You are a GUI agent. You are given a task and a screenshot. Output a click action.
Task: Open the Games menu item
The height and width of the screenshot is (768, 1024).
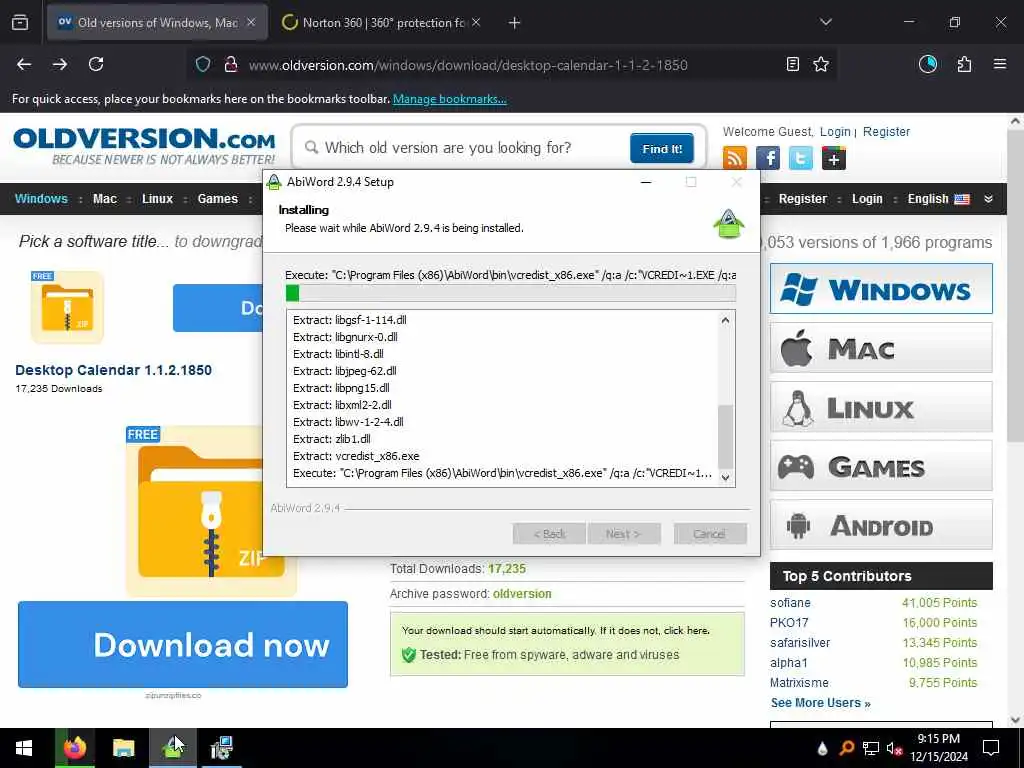click(217, 199)
